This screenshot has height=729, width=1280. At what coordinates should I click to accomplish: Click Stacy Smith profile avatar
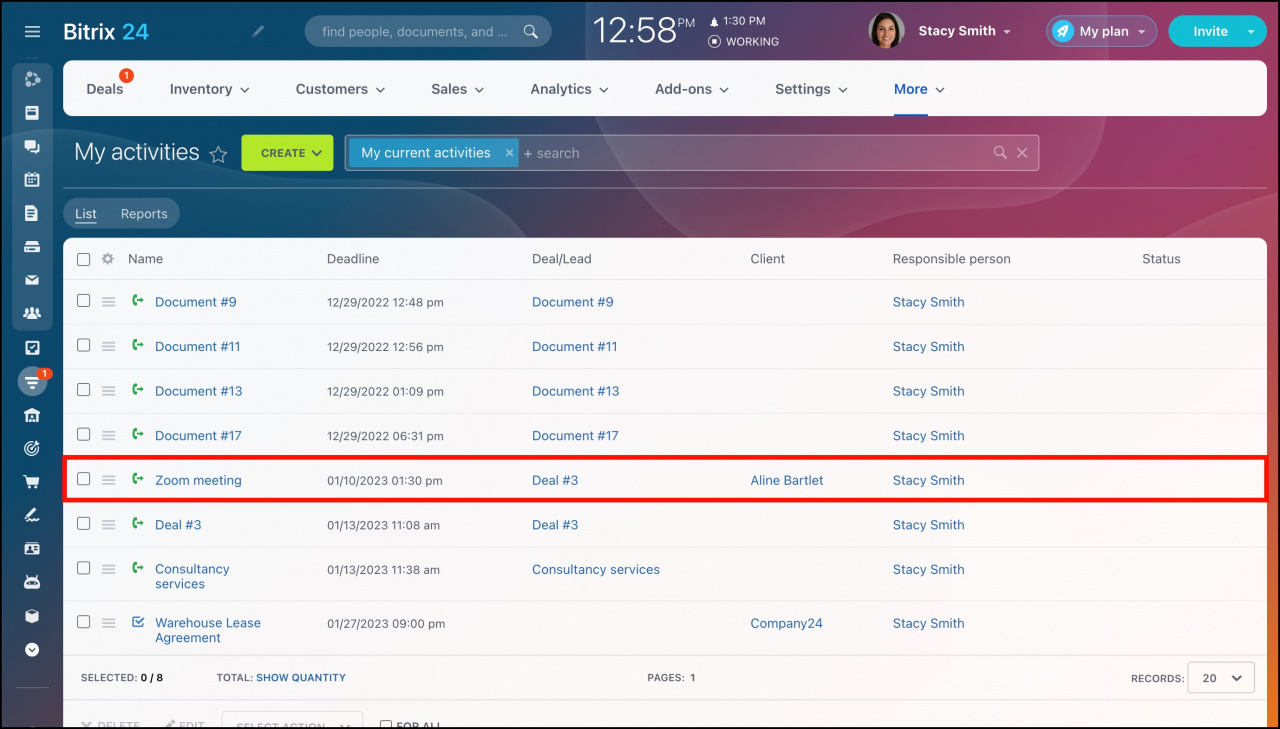click(x=887, y=31)
